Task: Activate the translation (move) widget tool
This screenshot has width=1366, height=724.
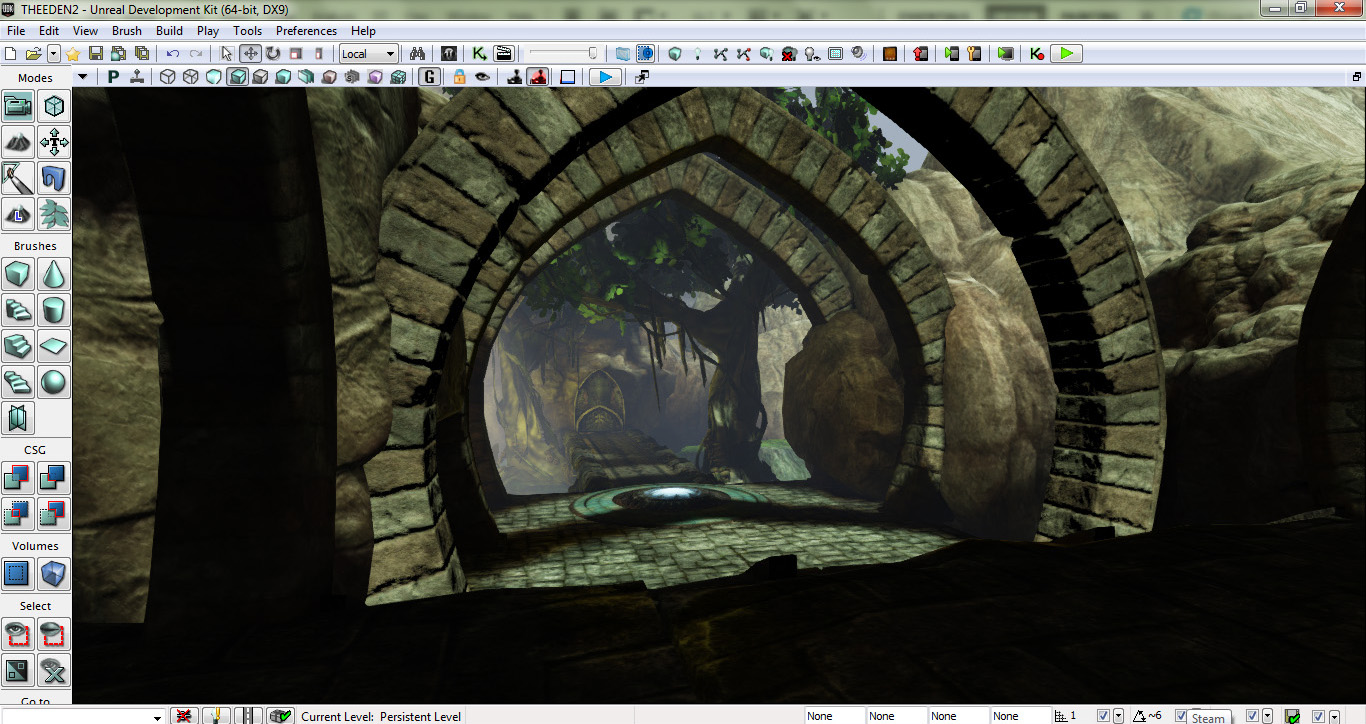Action: [x=250, y=54]
